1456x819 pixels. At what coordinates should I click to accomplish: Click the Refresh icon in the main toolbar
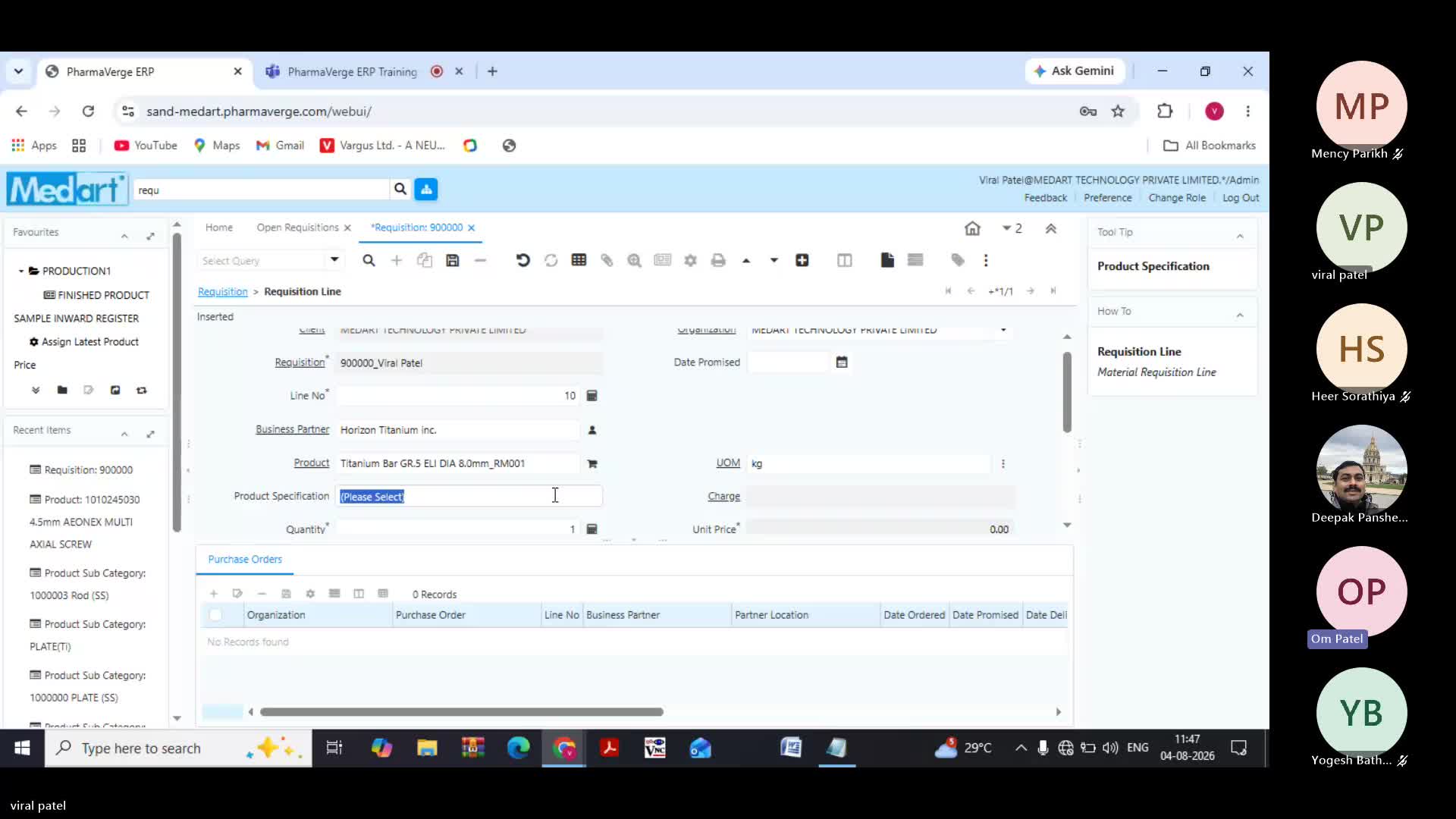tap(551, 260)
